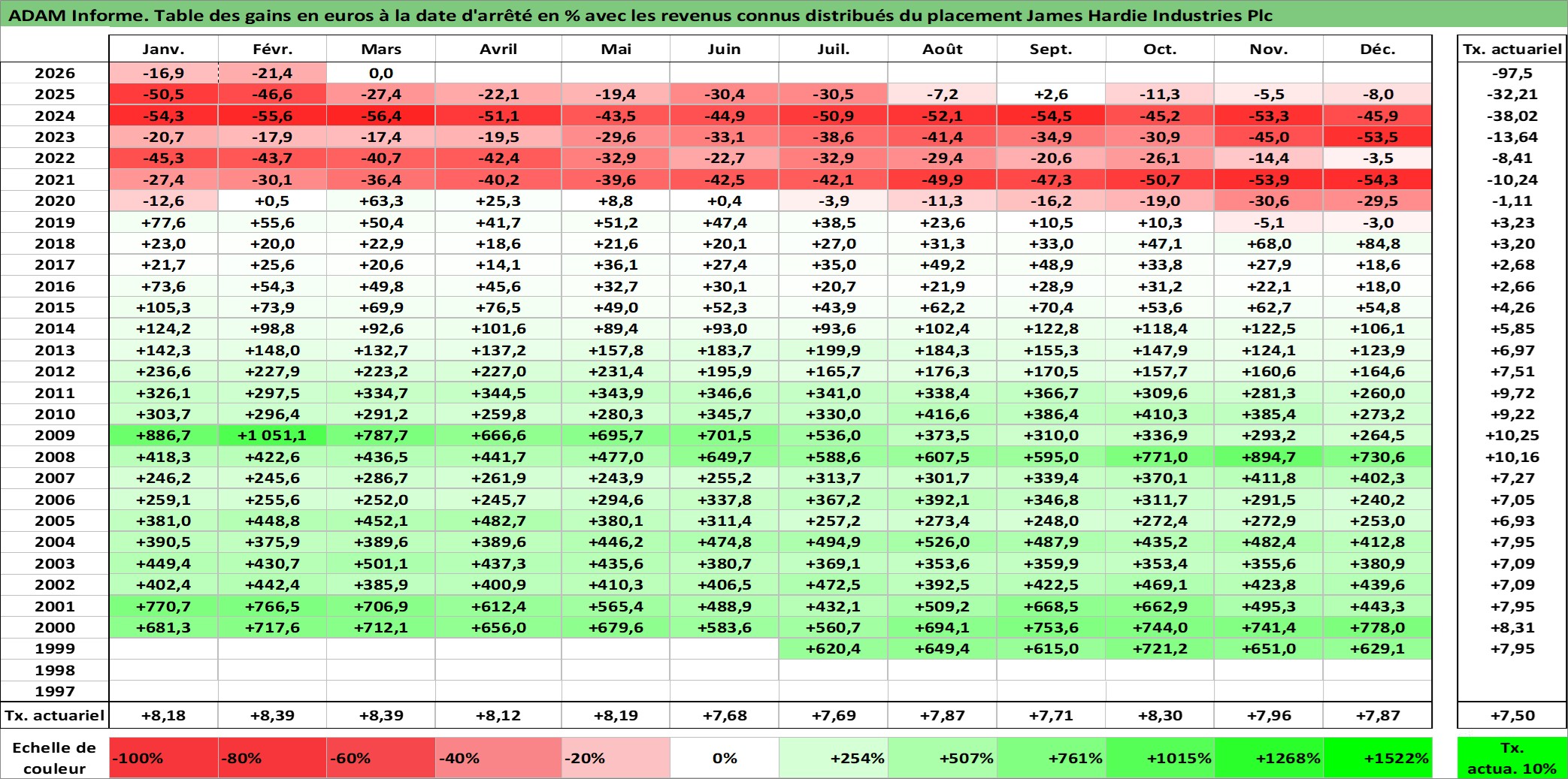Click the -40% color scale swatch

pos(498,758)
